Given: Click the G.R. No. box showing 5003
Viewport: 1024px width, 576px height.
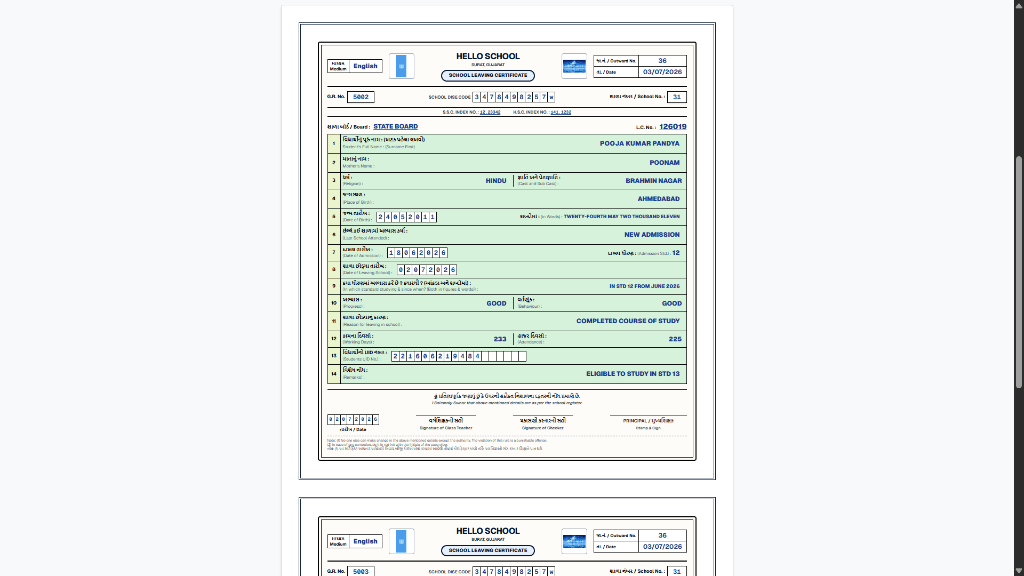Looking at the screenshot, I should click(360, 571).
